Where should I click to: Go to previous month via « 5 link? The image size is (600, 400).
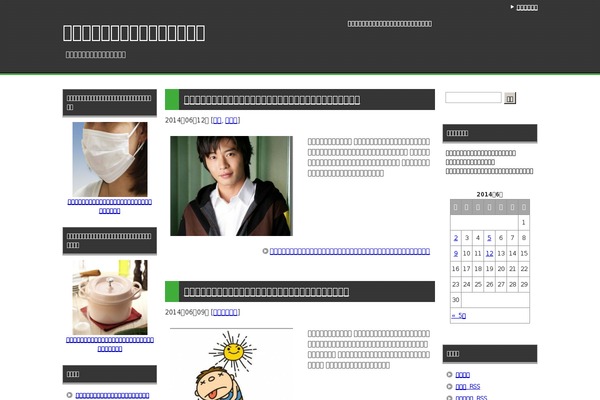point(458,316)
